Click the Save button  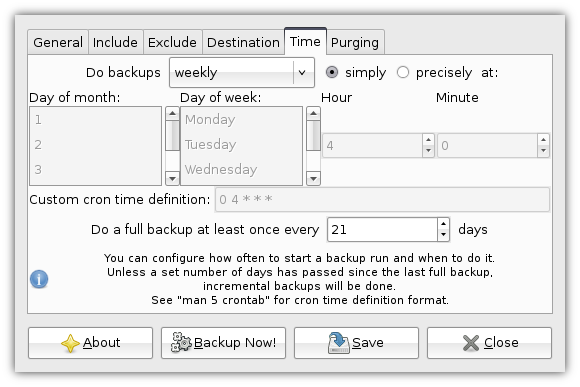357,343
